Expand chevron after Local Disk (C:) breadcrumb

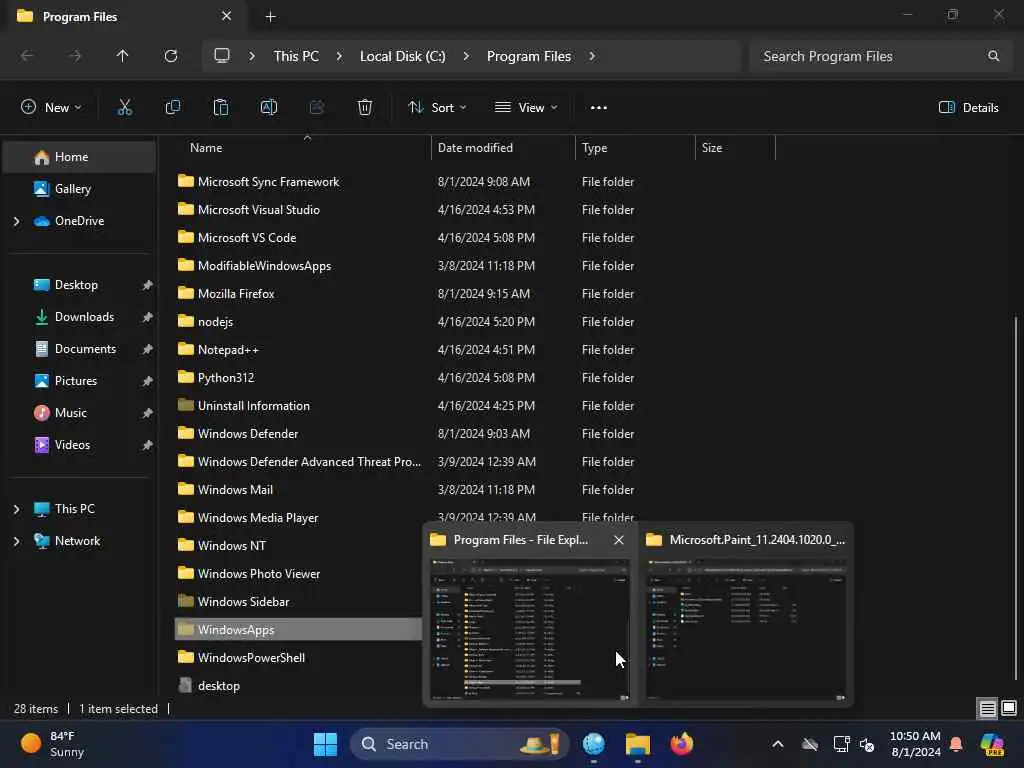(x=466, y=56)
